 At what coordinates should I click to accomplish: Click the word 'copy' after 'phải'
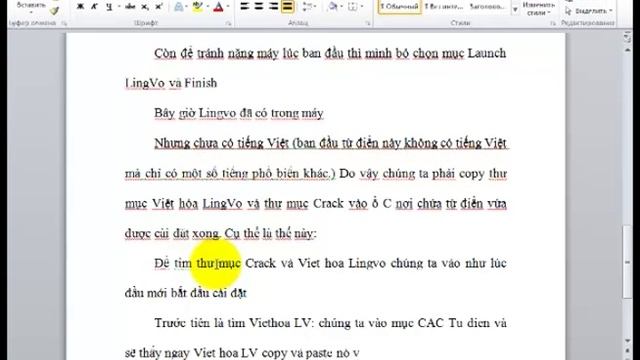pos(471,173)
